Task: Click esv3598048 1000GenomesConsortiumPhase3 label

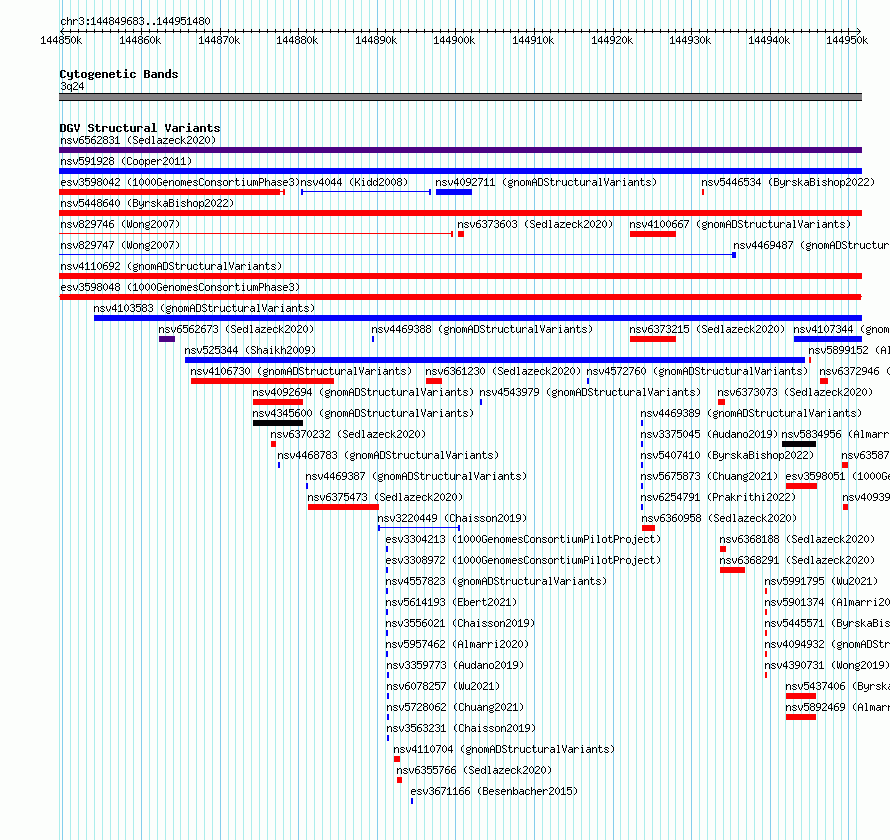Action: (x=180, y=287)
